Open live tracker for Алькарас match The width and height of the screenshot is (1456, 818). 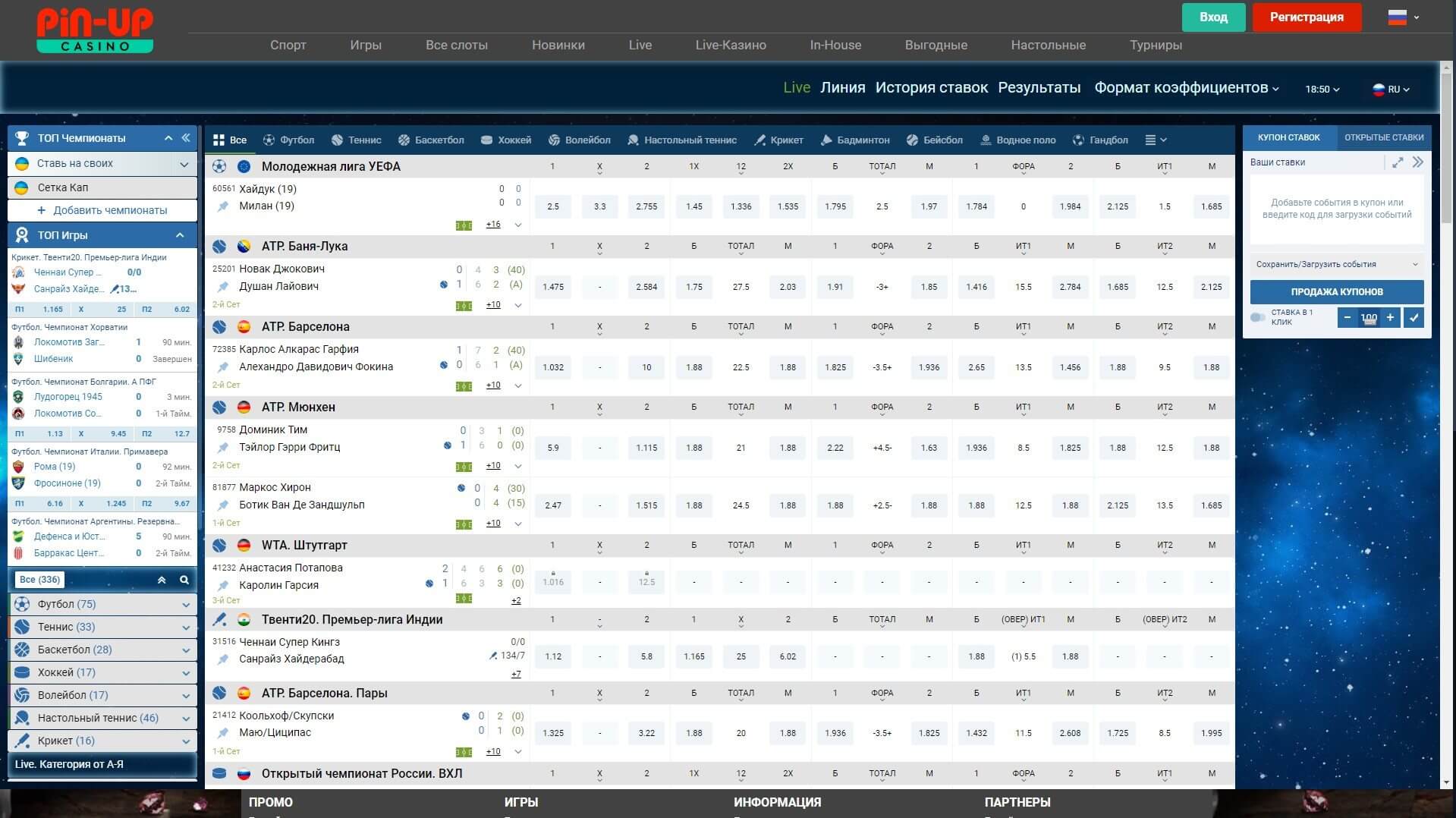click(x=464, y=386)
